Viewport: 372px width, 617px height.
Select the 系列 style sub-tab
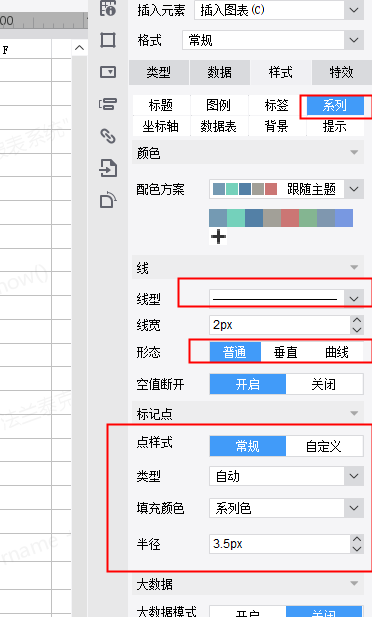click(335, 105)
